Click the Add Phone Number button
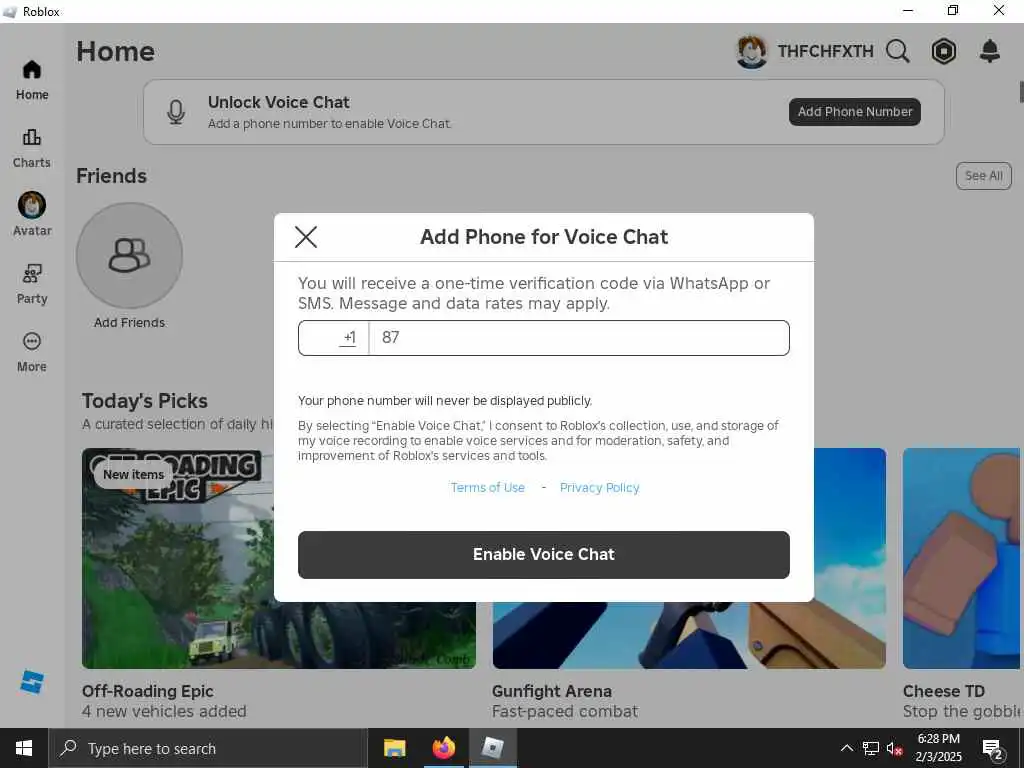Screen dimensions: 1024x768 pyautogui.click(x=855, y=112)
